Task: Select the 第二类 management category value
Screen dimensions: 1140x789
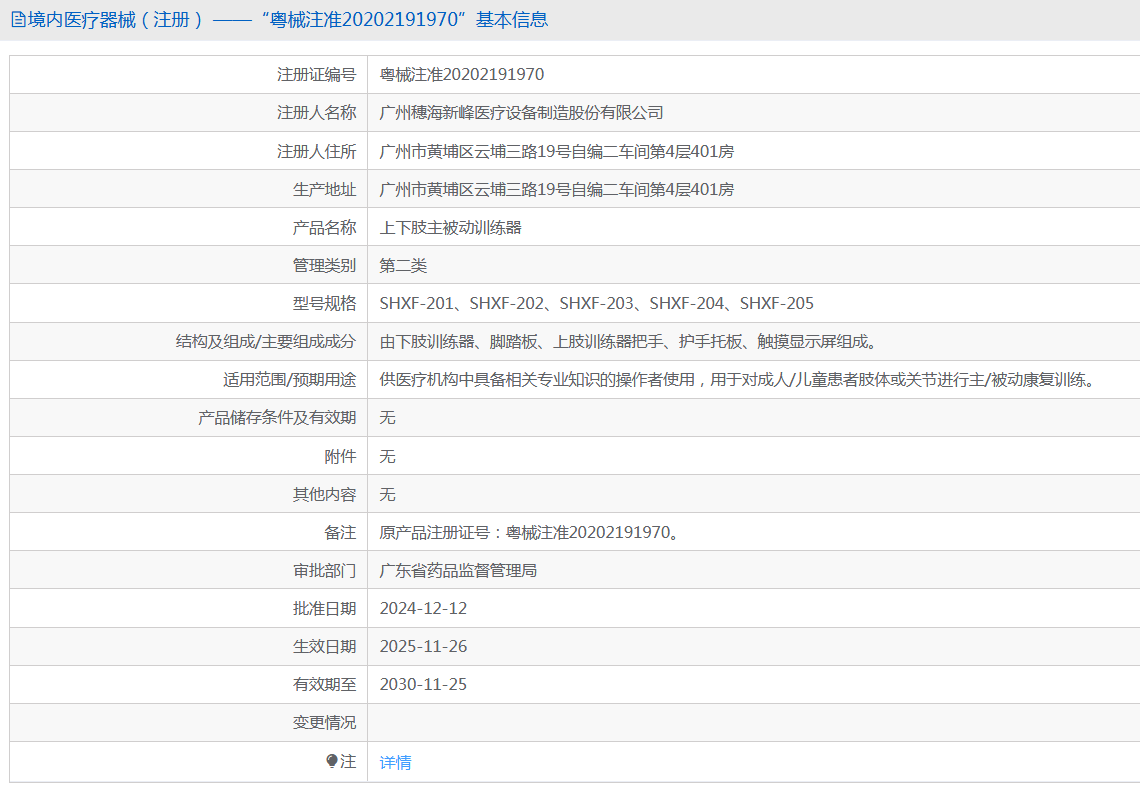Action: [x=403, y=265]
